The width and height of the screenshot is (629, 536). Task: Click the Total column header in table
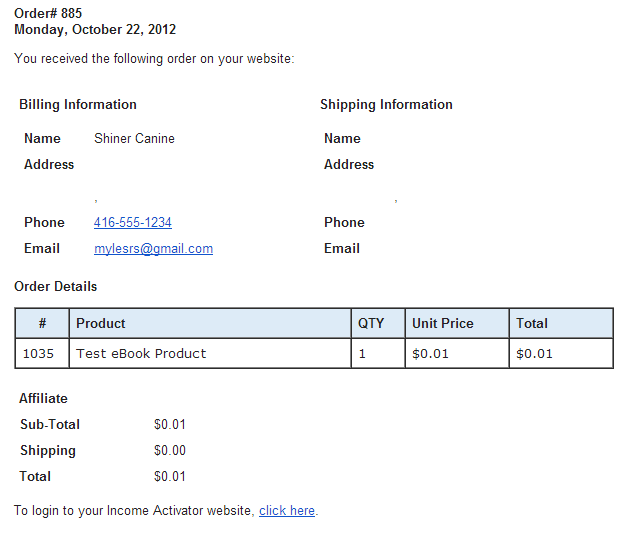pyautogui.click(x=561, y=323)
